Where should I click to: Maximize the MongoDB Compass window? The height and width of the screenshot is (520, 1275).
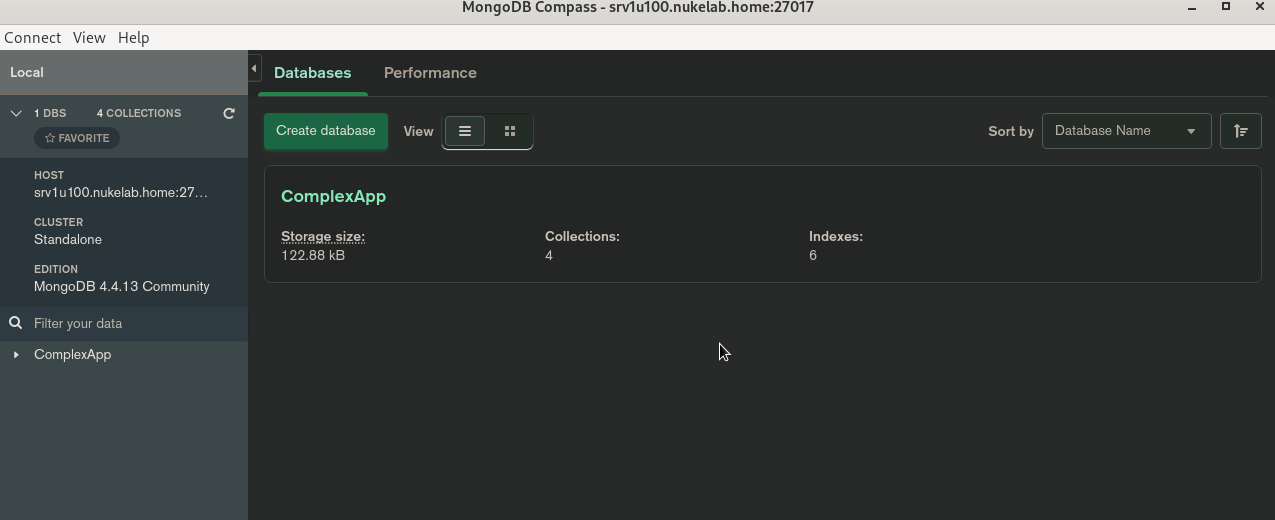pos(1225,7)
